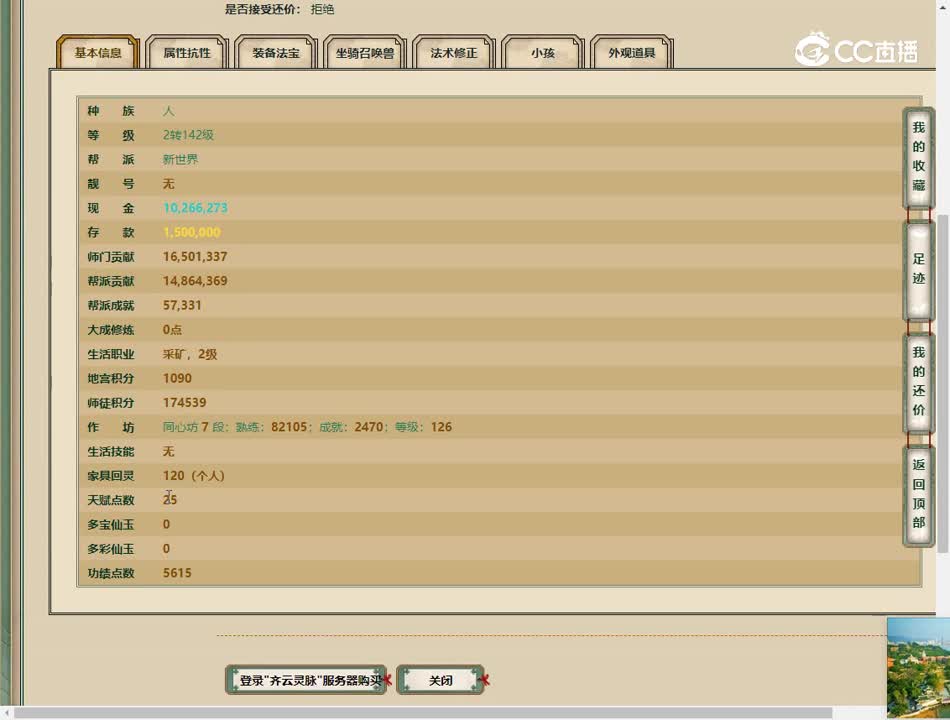The image size is (950, 720).
Task: Click 返回顶部 side button
Action: (918, 494)
